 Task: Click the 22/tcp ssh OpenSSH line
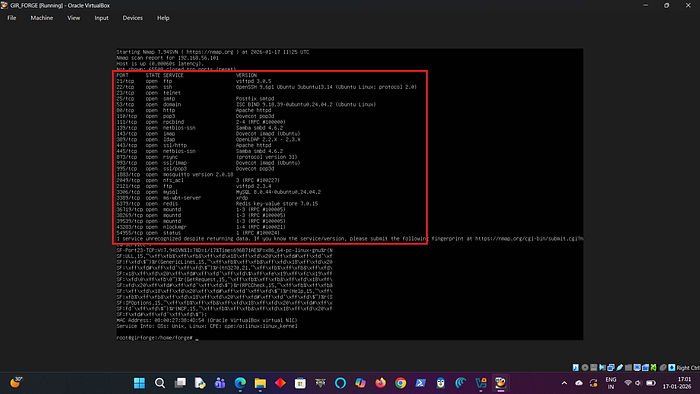click(x=267, y=87)
